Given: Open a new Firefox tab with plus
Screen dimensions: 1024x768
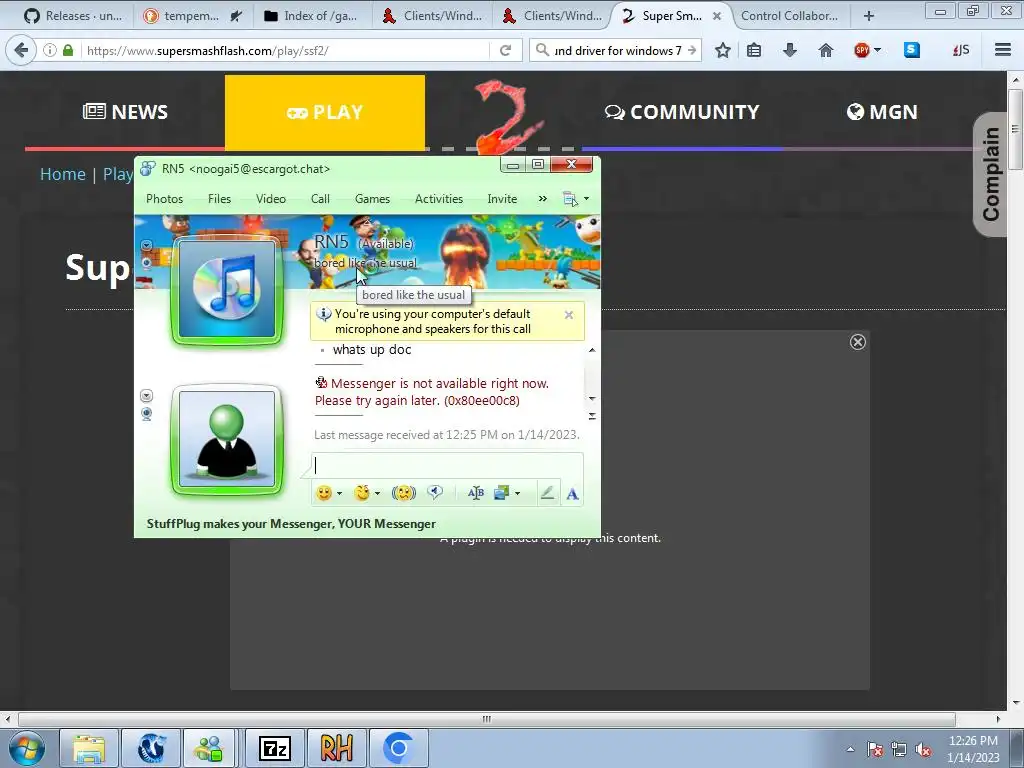Looking at the screenshot, I should pyautogui.click(x=869, y=16).
